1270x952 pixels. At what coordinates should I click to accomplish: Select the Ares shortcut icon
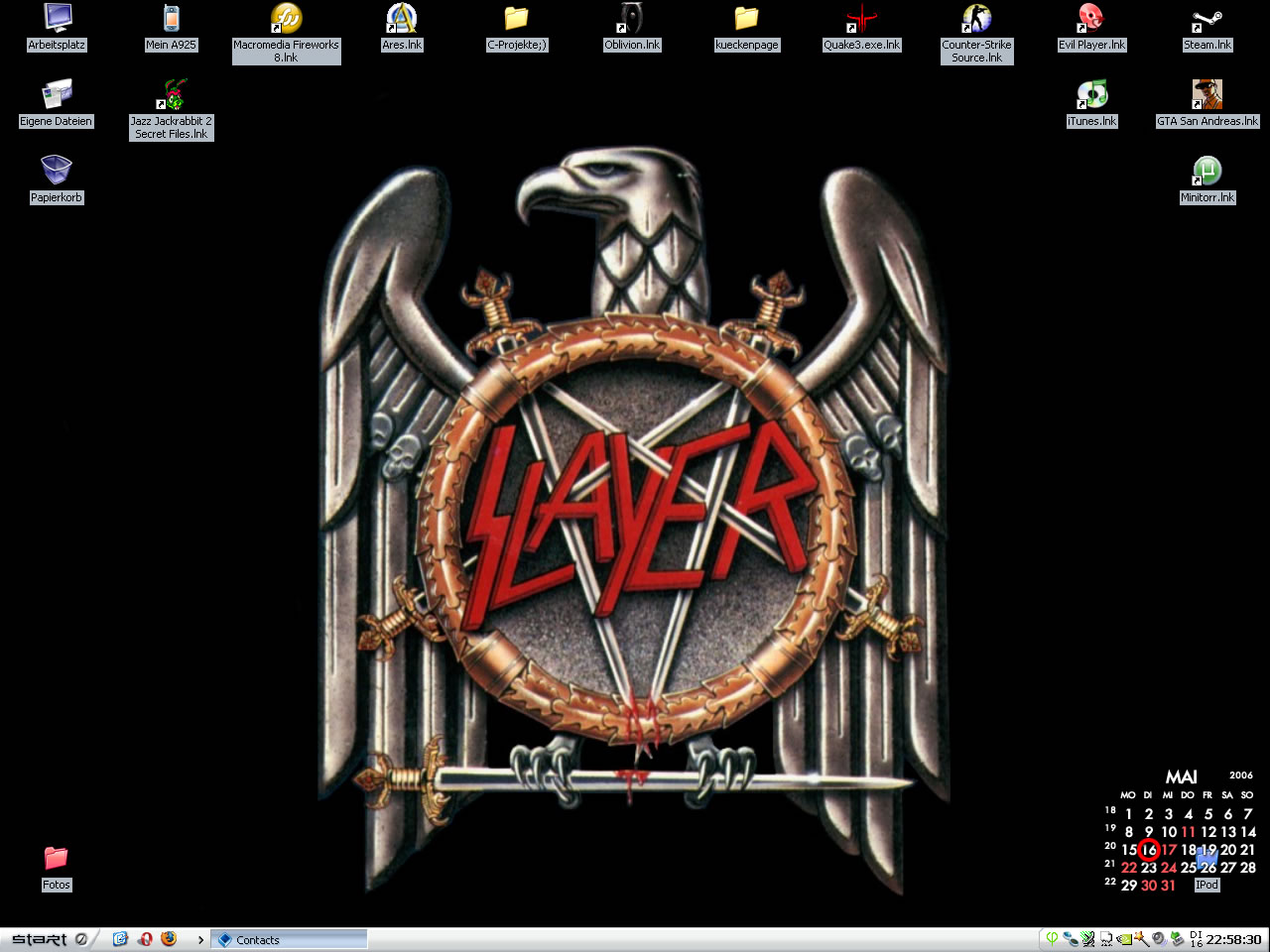(x=401, y=19)
